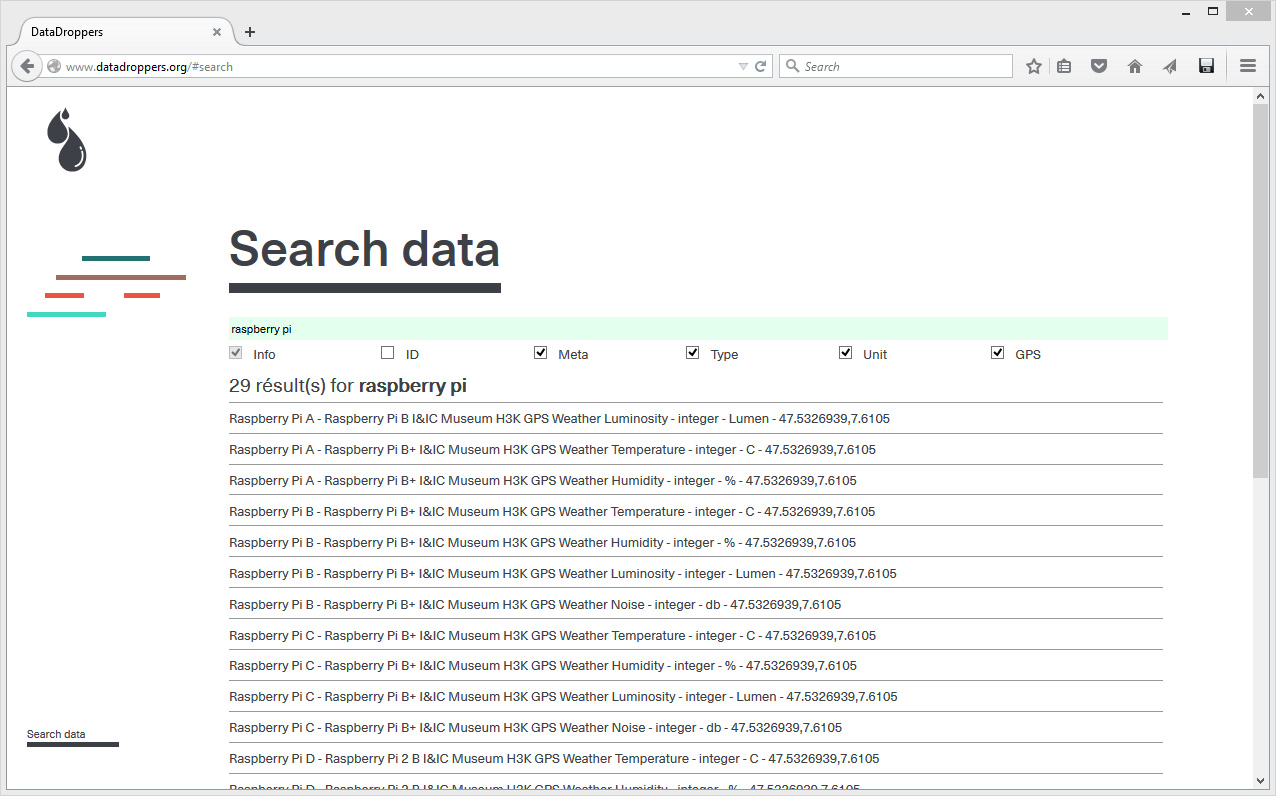Click the scrollbar down arrow
The width and height of the screenshot is (1276, 796).
[1260, 780]
